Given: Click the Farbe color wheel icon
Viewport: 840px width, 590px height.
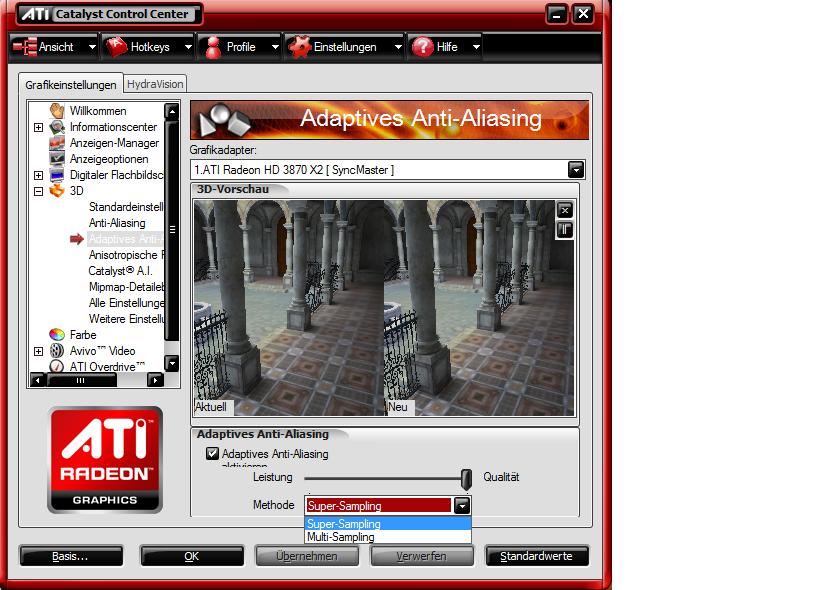Looking at the screenshot, I should 57,335.
